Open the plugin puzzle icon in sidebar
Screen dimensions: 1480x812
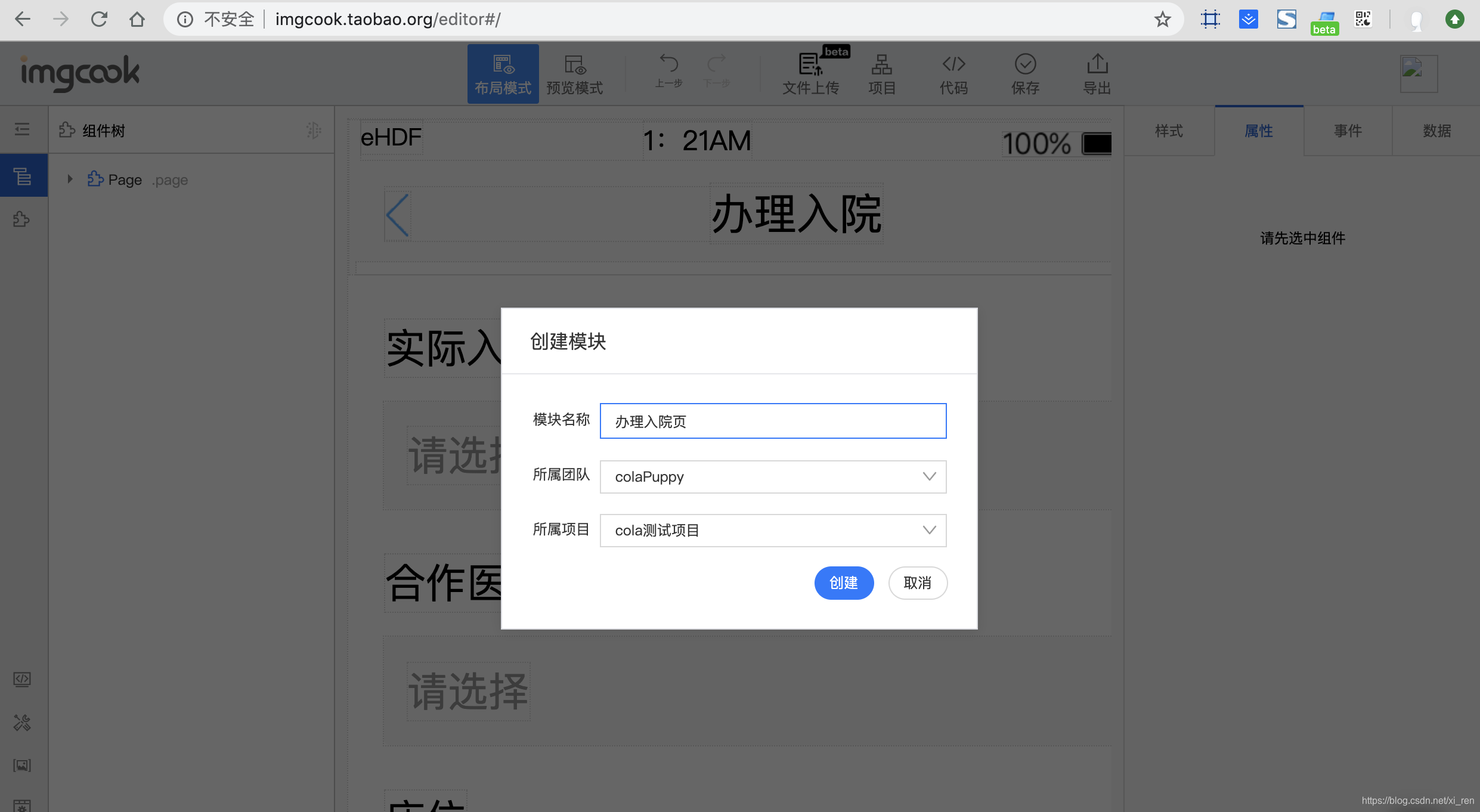pos(22,219)
